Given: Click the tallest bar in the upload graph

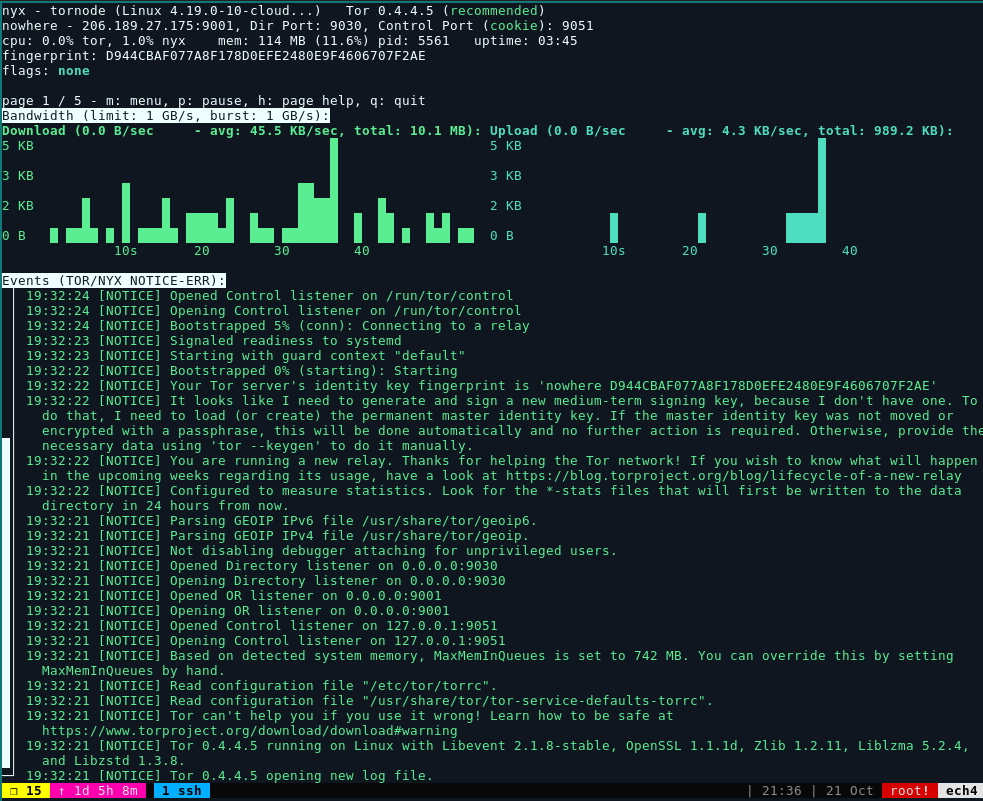Looking at the screenshot, I should 822,191.
